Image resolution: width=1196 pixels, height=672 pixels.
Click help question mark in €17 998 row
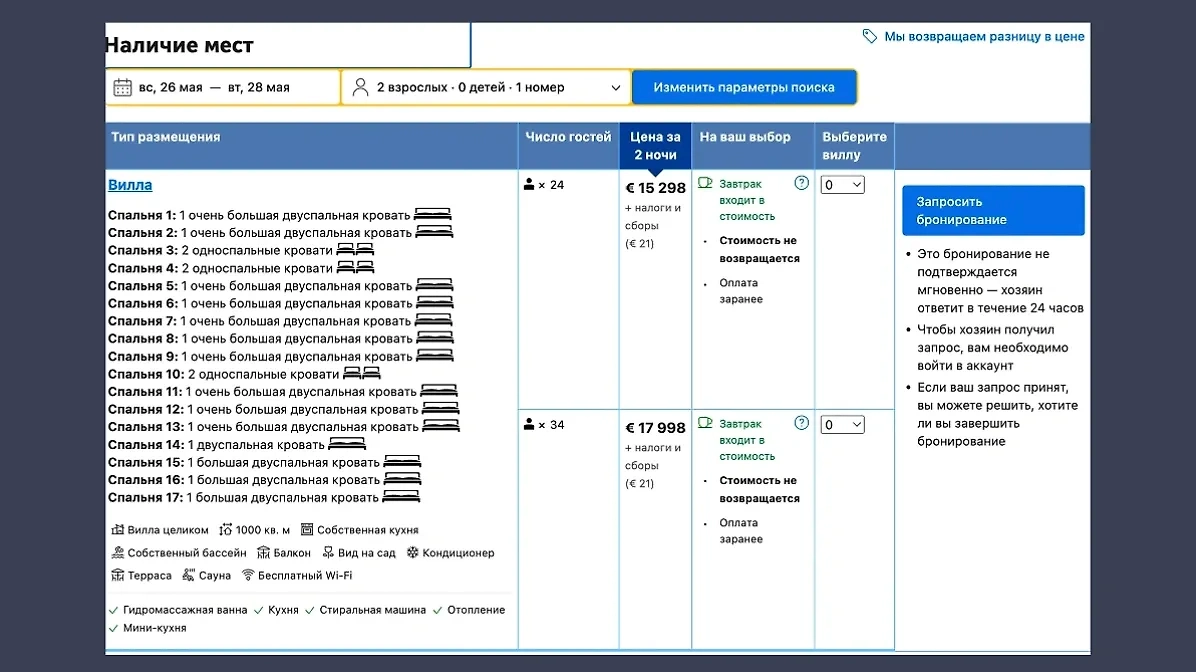click(x=801, y=423)
